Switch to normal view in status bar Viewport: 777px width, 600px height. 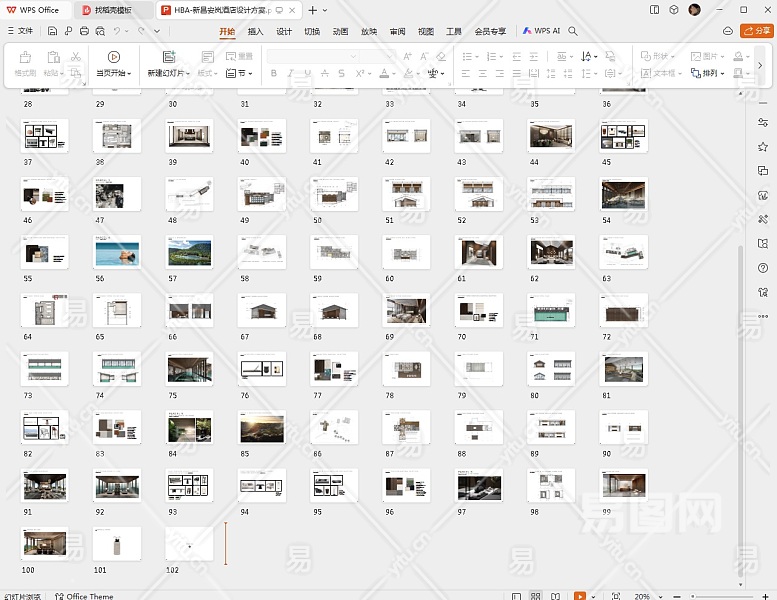click(x=516, y=596)
